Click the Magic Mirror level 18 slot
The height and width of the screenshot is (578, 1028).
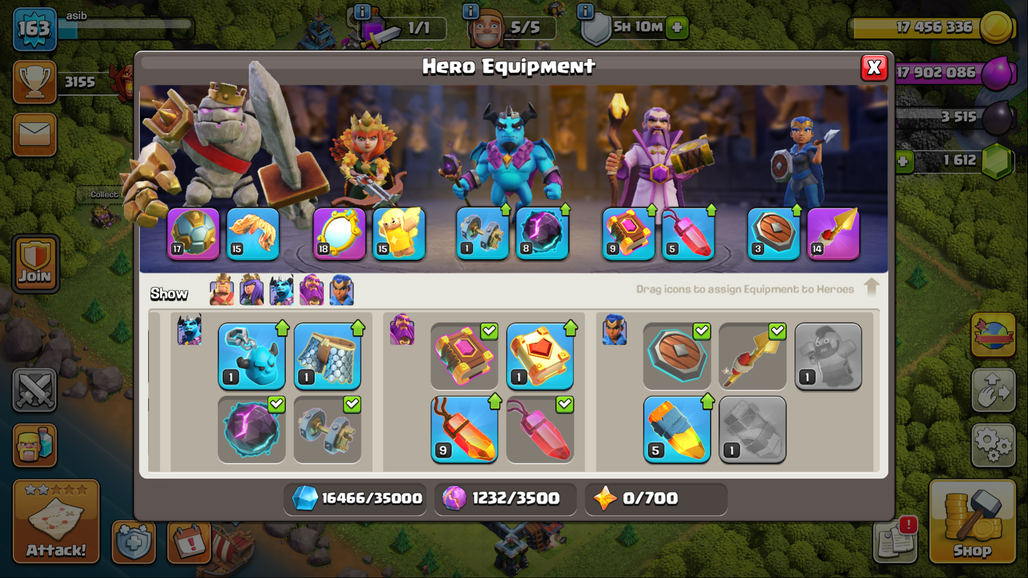tap(339, 233)
